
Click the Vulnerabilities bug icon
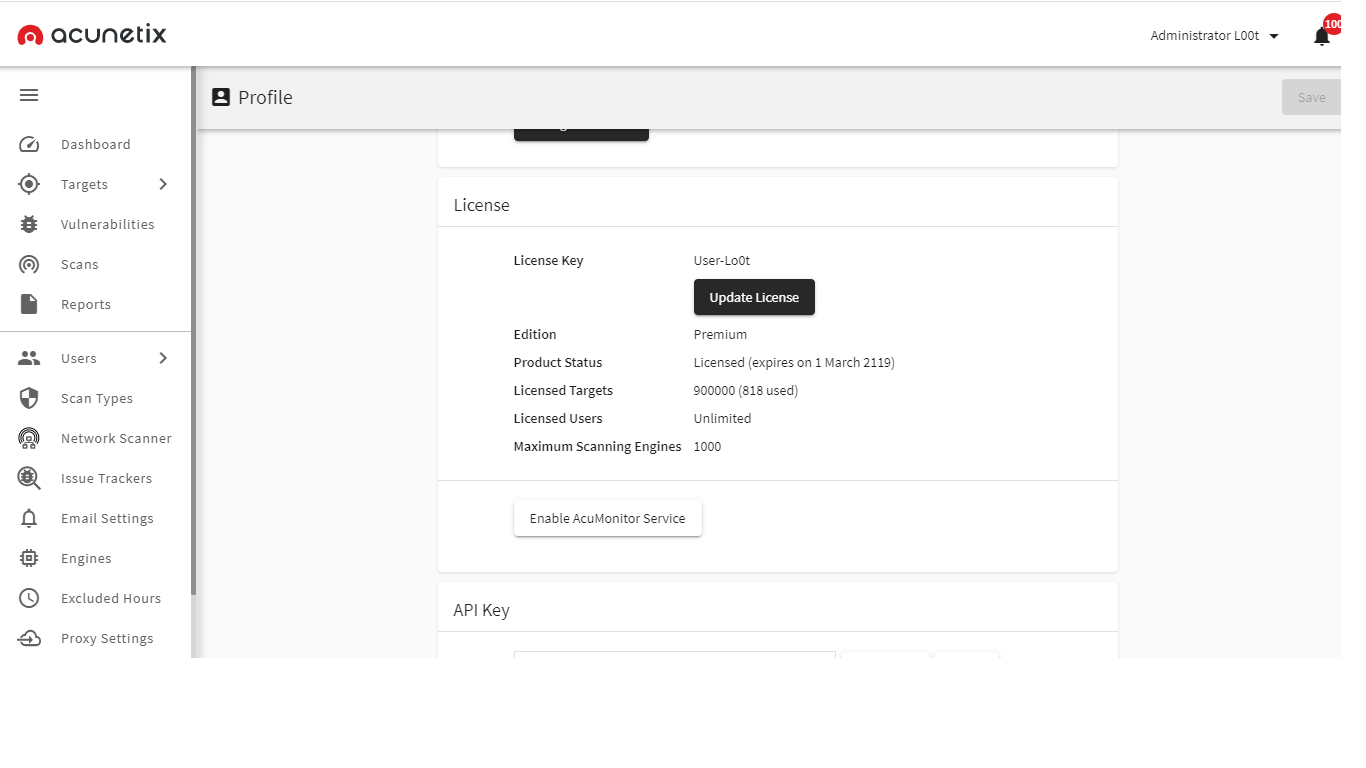click(29, 224)
